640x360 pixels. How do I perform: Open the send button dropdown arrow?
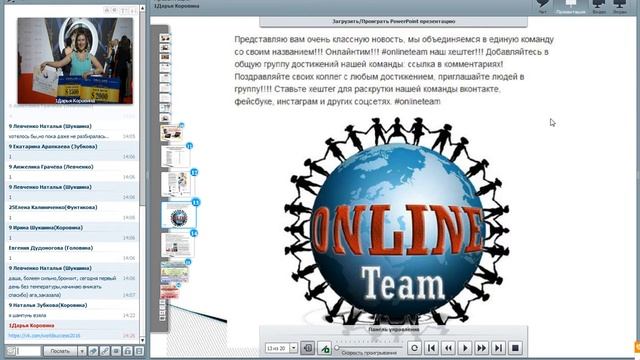click(x=82, y=351)
